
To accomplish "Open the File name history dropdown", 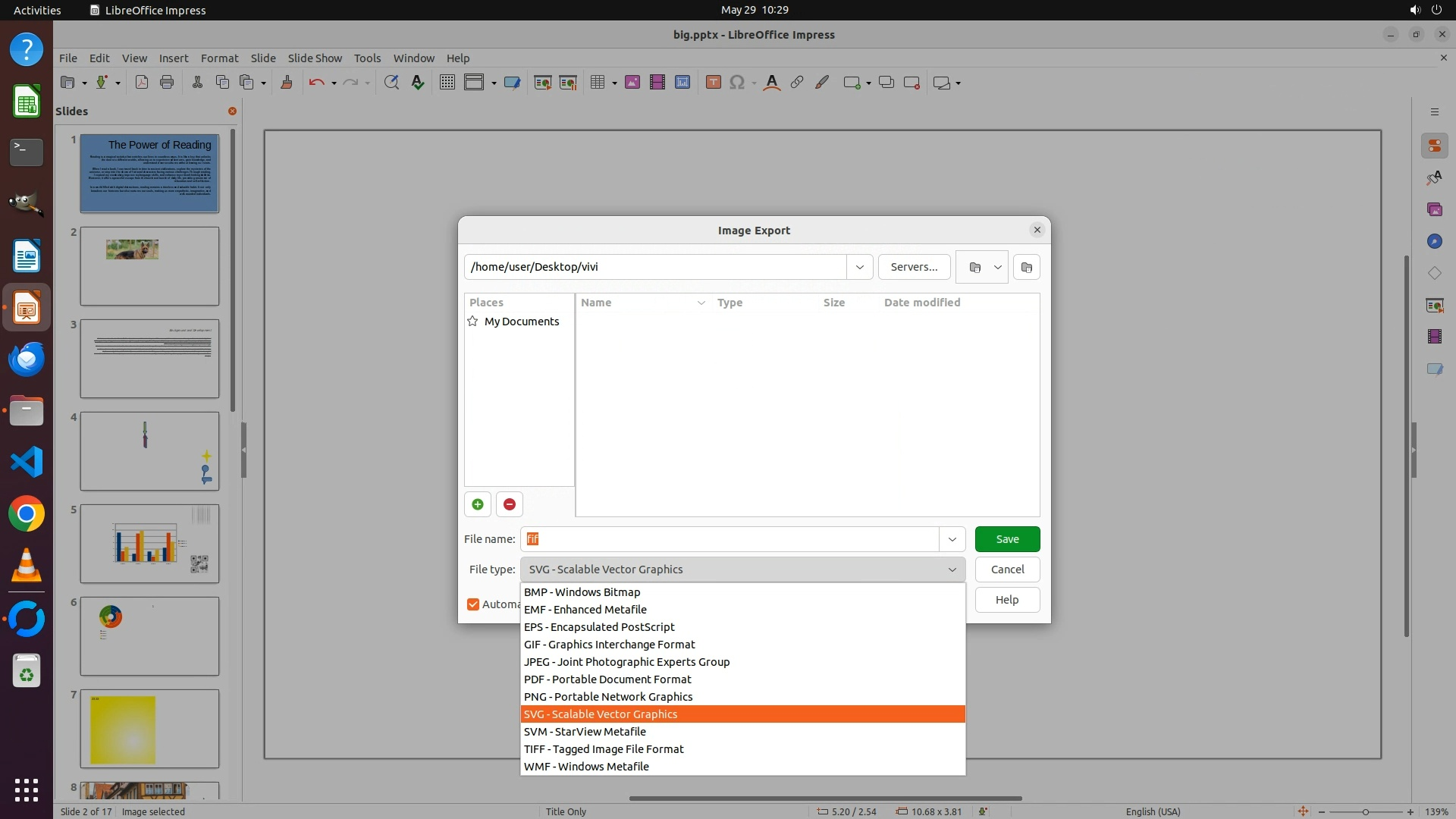I will (952, 539).
